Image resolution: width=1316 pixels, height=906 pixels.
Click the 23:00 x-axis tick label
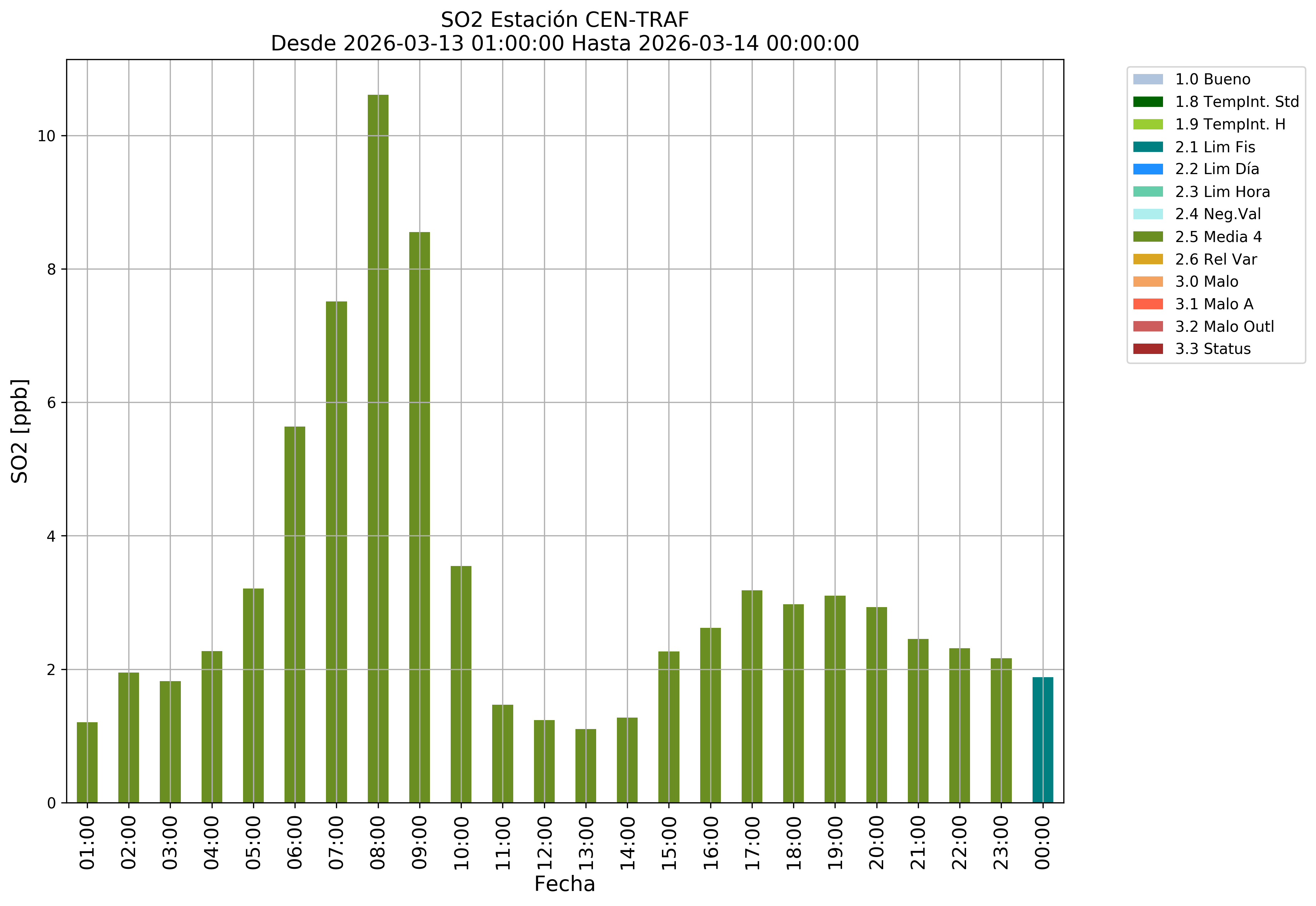click(1001, 842)
